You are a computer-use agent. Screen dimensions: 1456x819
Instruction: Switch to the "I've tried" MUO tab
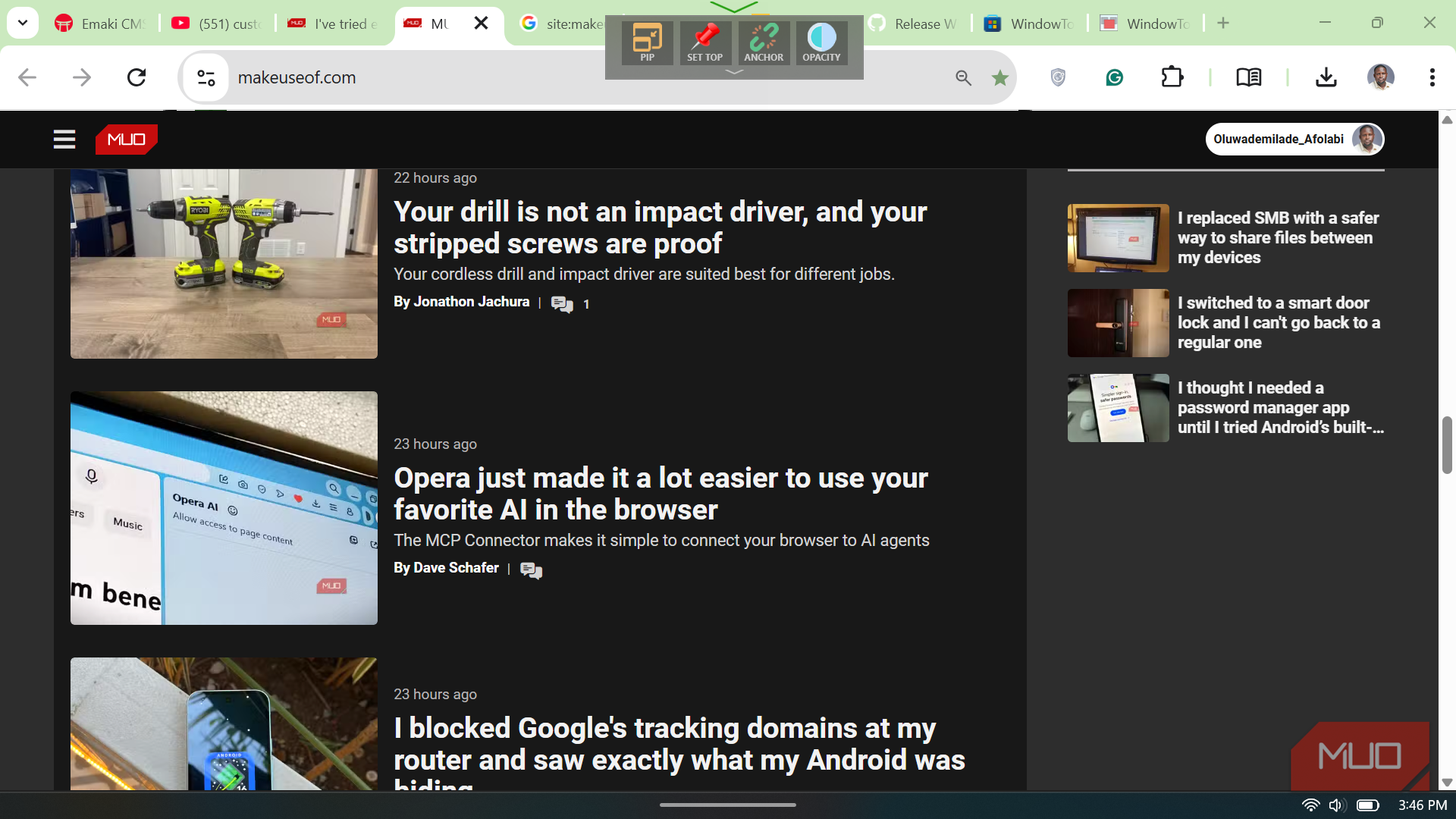pos(334,24)
